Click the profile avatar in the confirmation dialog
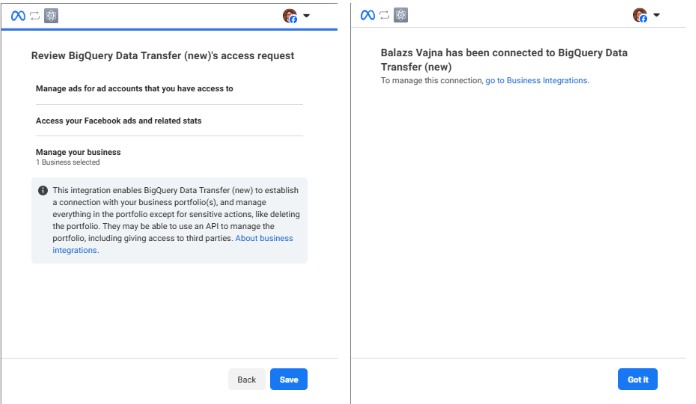Screen dimensions: 696x404 pos(640,15)
